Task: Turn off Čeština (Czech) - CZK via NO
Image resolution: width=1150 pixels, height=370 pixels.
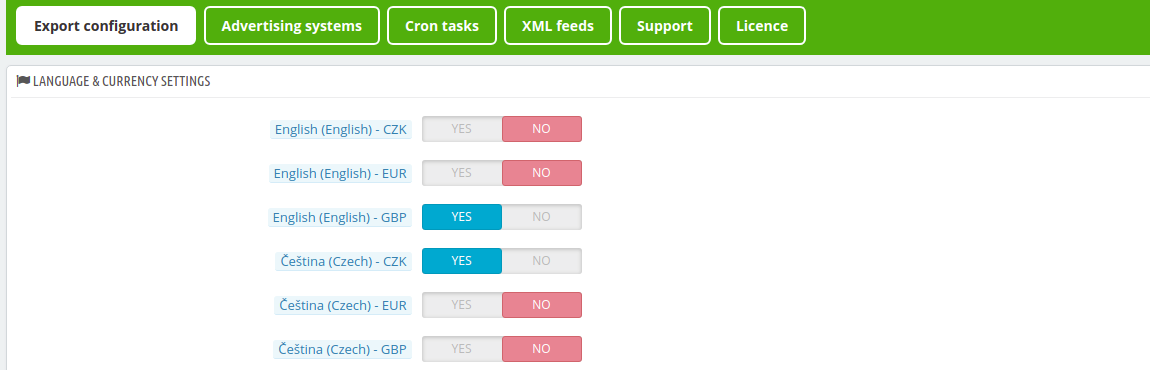Action: click(x=542, y=261)
